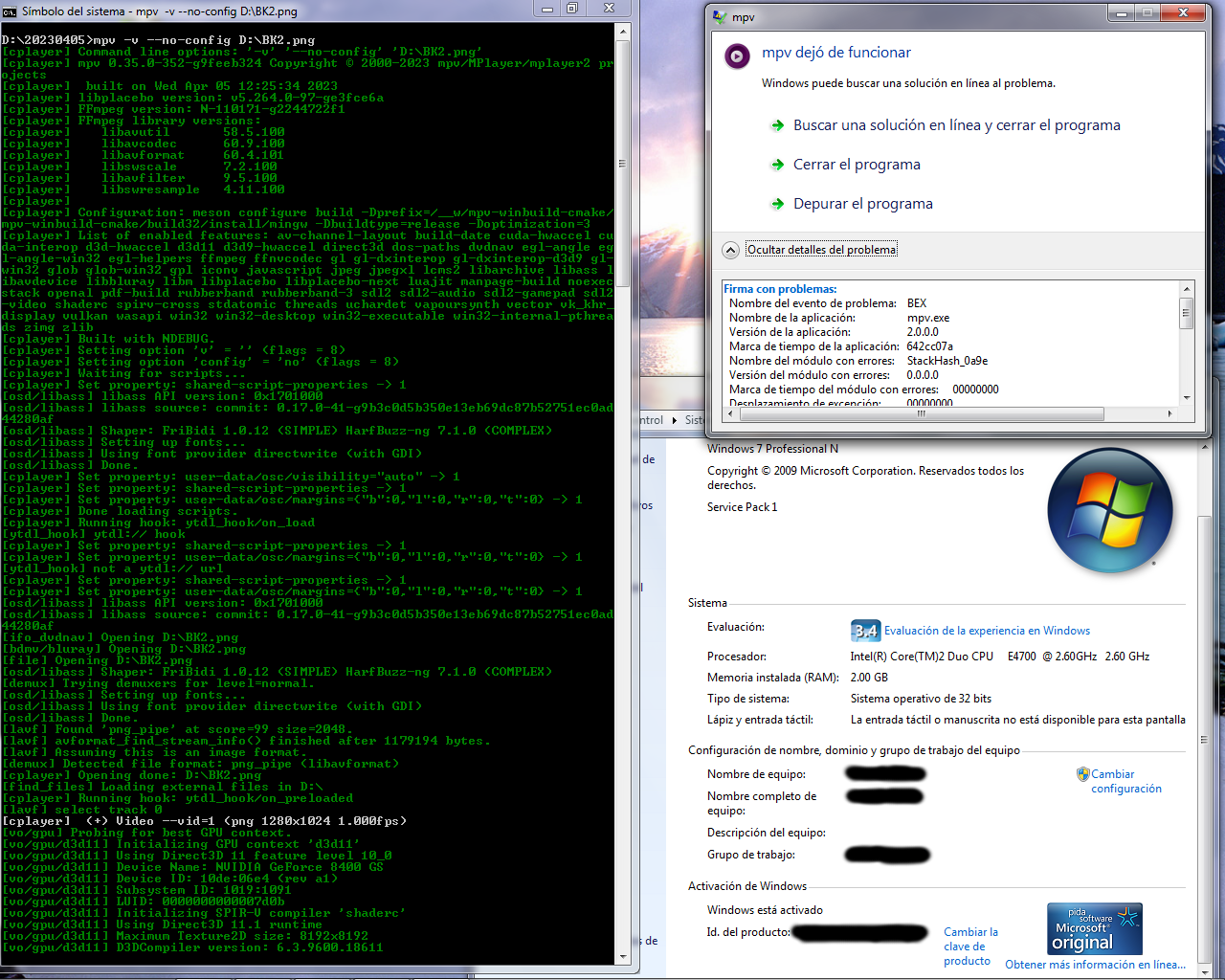Open Evaluación de la experiencia en Windows link
Viewport: 1225px width, 980px height.
point(987,631)
